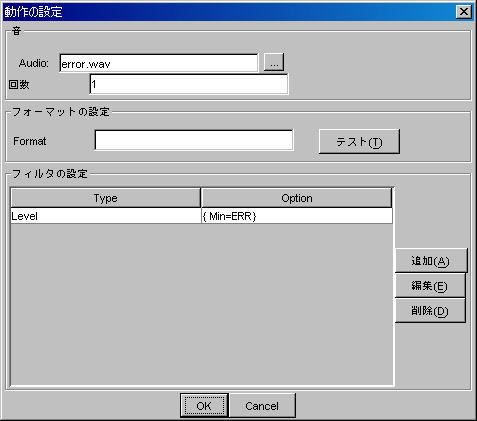Image resolution: width=477 pixels, height=421 pixels.
Task: Click the テスト(T) test button
Action: click(359, 142)
